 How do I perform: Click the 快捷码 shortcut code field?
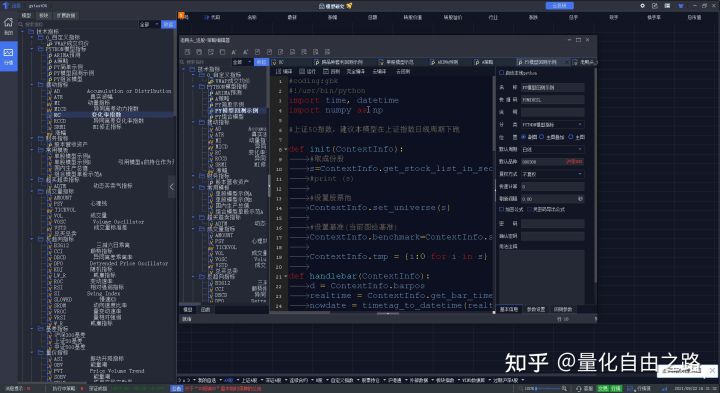tap(552, 100)
